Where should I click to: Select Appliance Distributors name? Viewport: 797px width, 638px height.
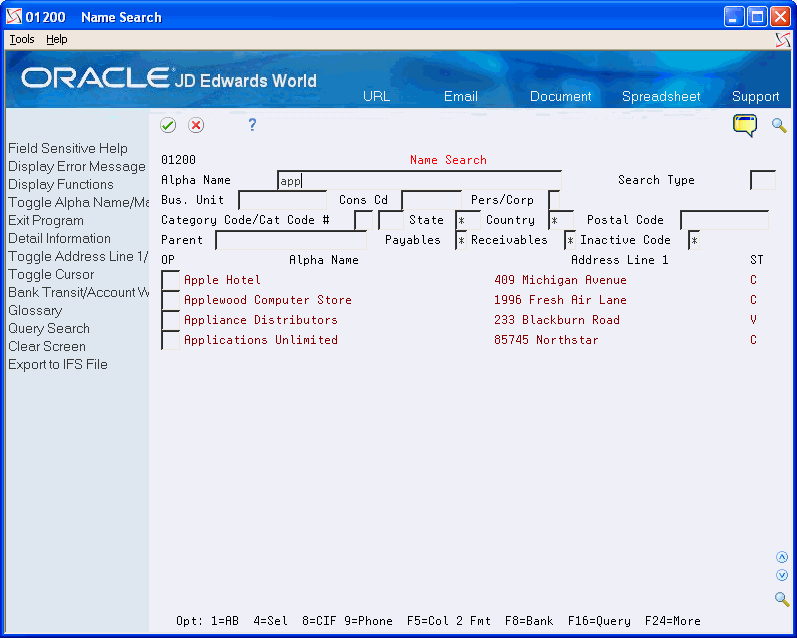pos(261,320)
